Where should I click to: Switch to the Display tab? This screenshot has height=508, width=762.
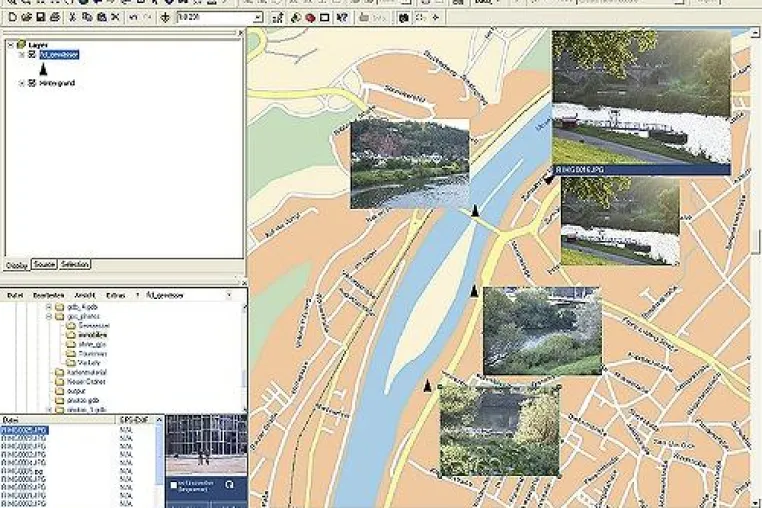click(x=17, y=265)
